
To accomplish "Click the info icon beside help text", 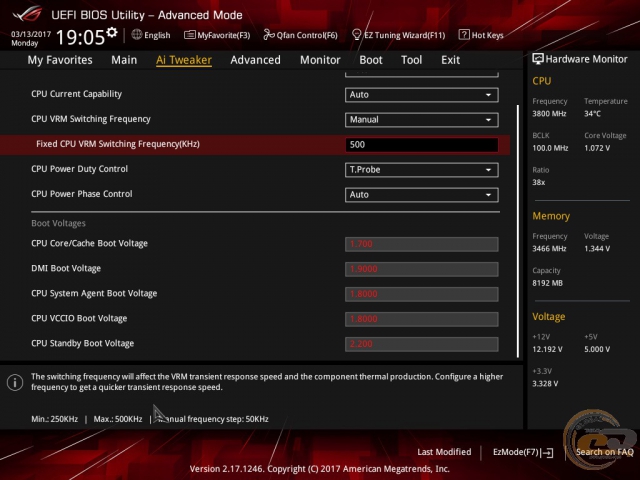I will (x=15, y=382).
